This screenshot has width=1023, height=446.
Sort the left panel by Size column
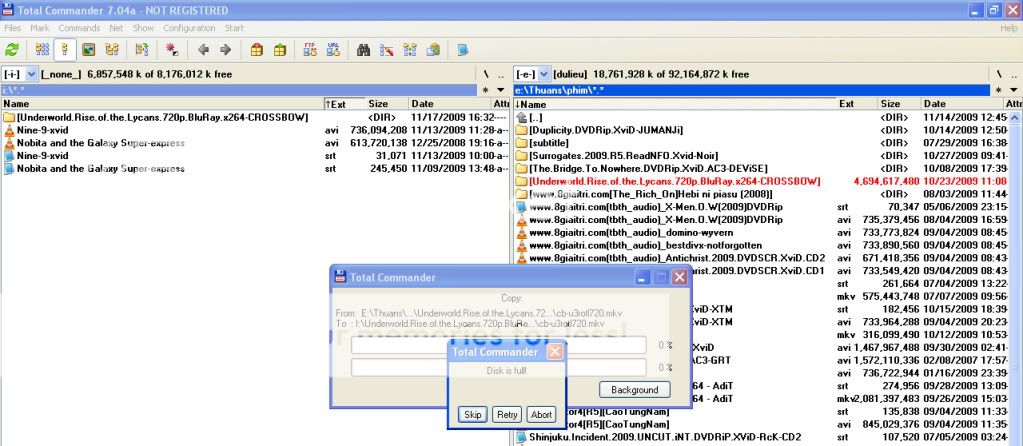coord(378,103)
